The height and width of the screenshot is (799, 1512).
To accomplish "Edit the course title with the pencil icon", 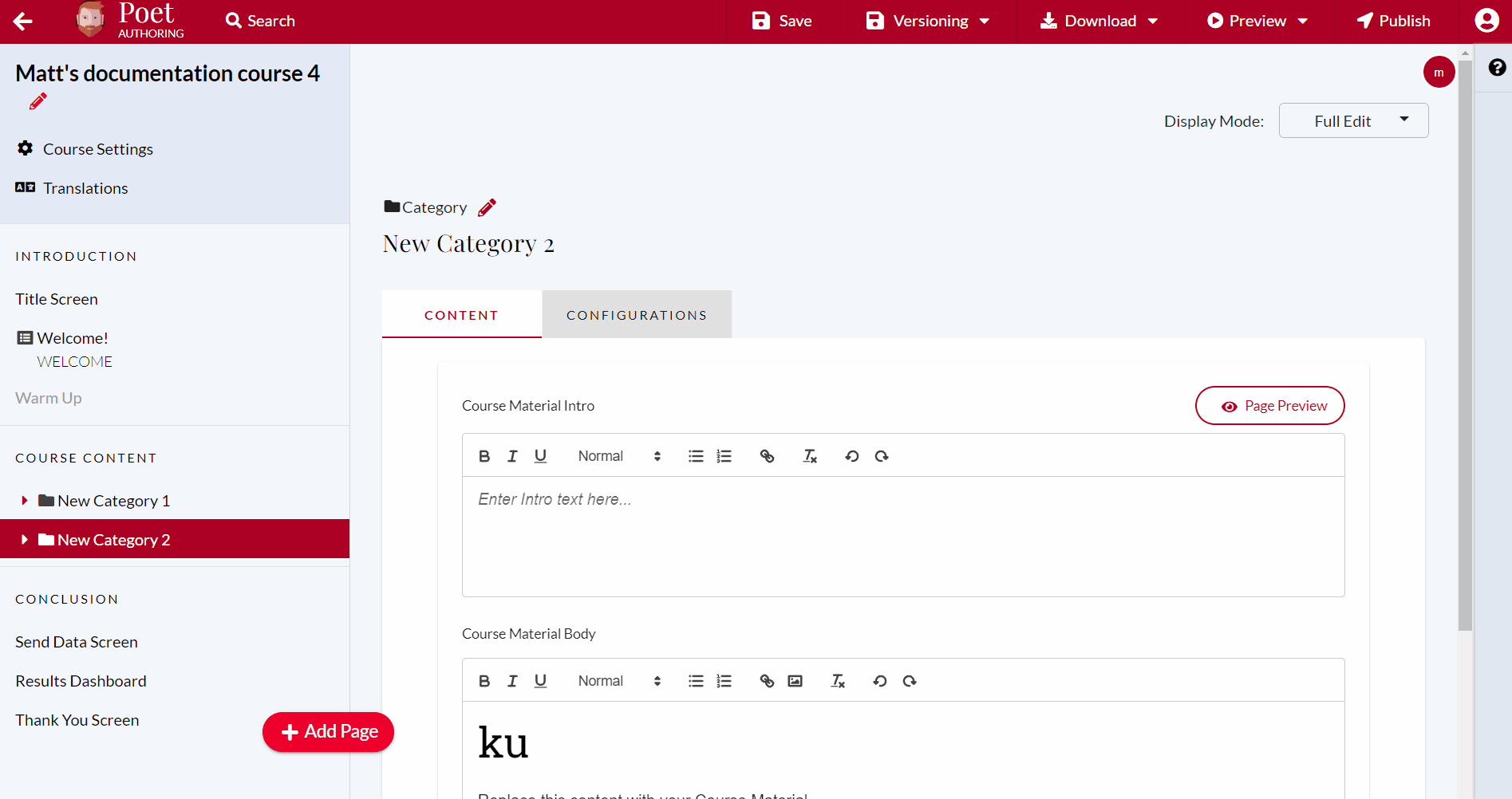I will point(37,101).
